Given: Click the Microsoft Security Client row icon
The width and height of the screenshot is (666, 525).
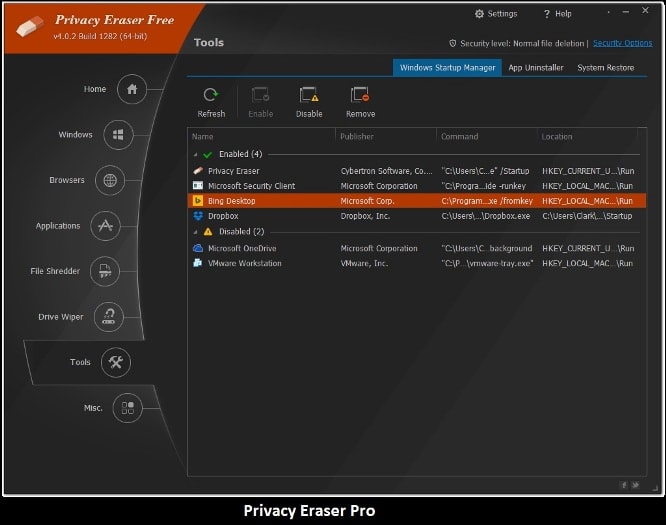Looking at the screenshot, I should (x=198, y=186).
